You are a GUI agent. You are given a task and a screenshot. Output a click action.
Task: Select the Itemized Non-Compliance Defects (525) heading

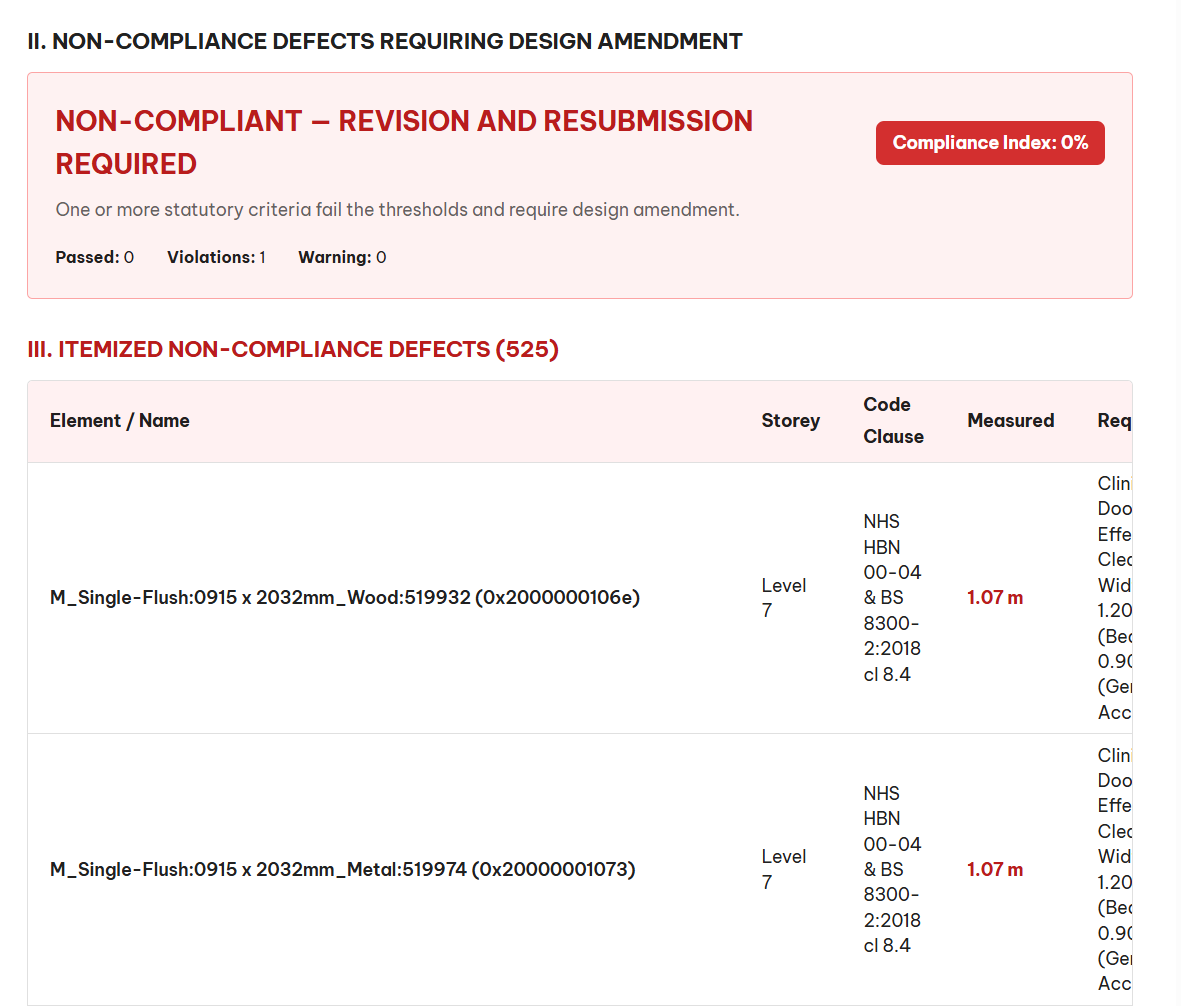[x=293, y=349]
